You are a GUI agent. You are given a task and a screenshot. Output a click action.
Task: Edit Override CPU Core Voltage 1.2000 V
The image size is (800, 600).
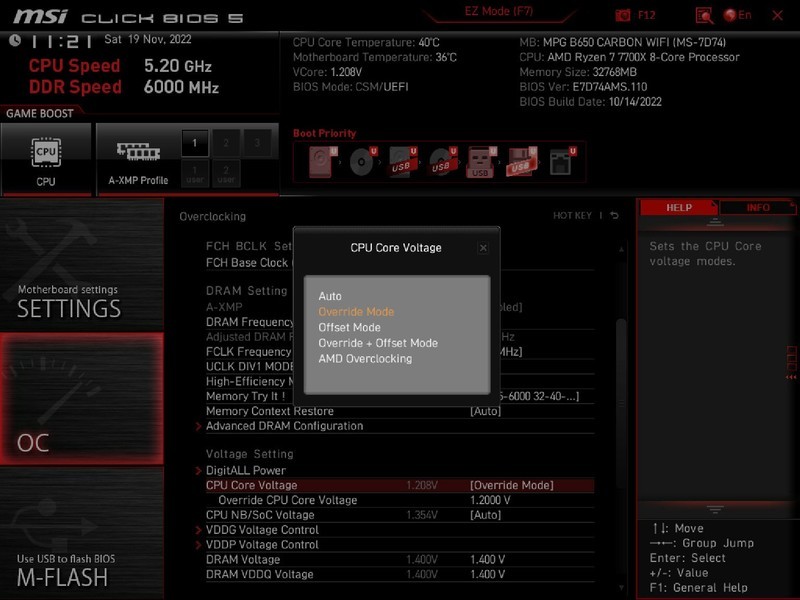[490, 500]
